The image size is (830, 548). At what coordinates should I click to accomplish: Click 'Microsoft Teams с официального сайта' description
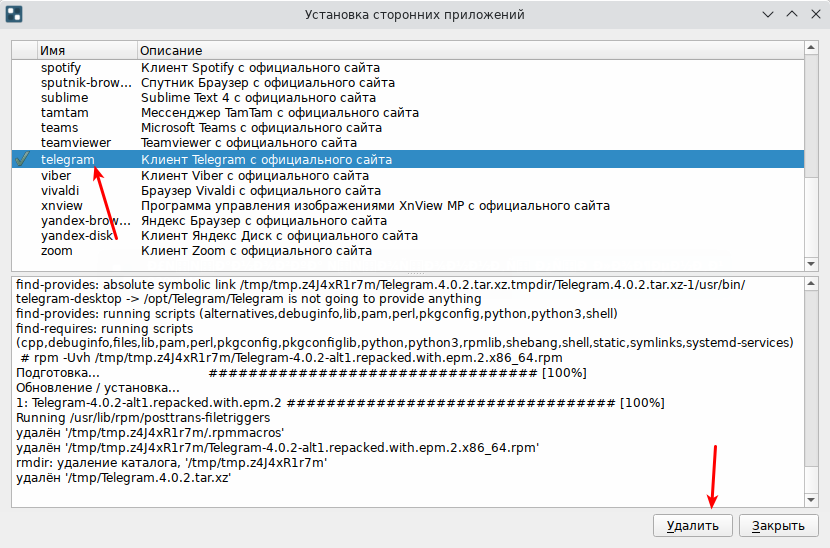tap(261, 128)
